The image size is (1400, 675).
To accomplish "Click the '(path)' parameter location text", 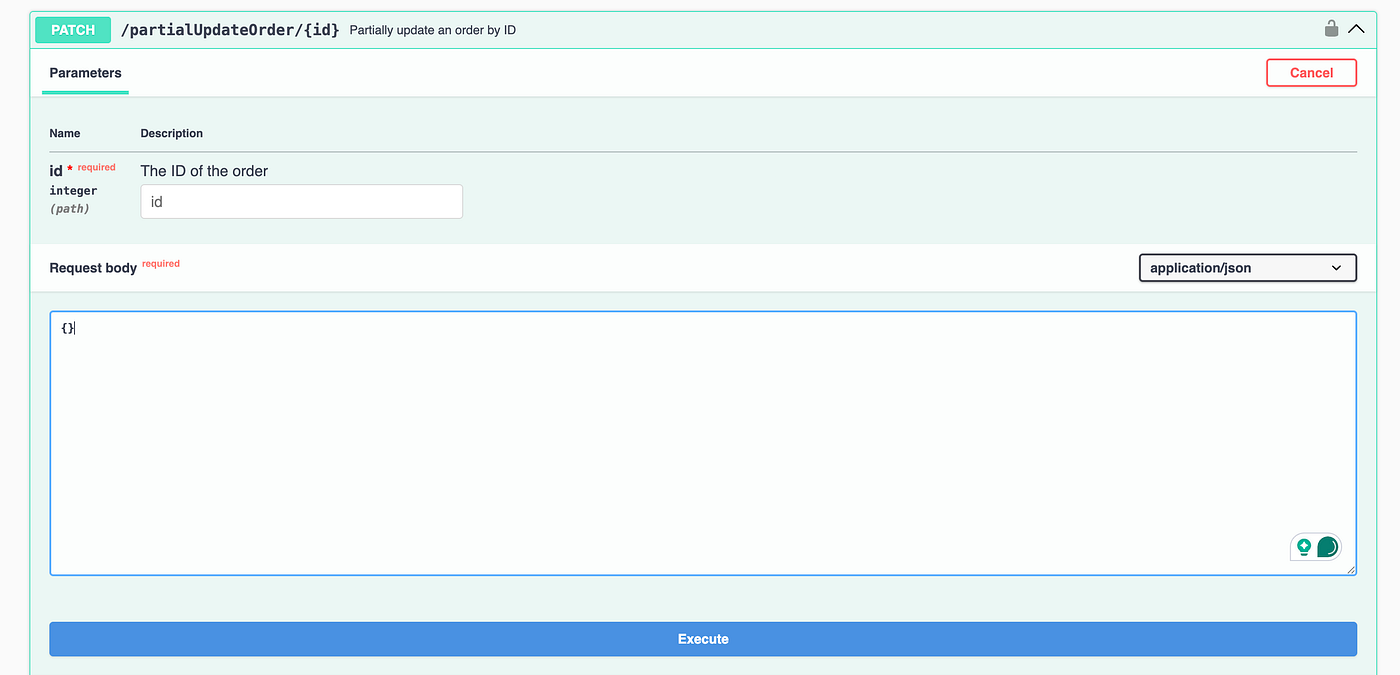I will 69,209.
